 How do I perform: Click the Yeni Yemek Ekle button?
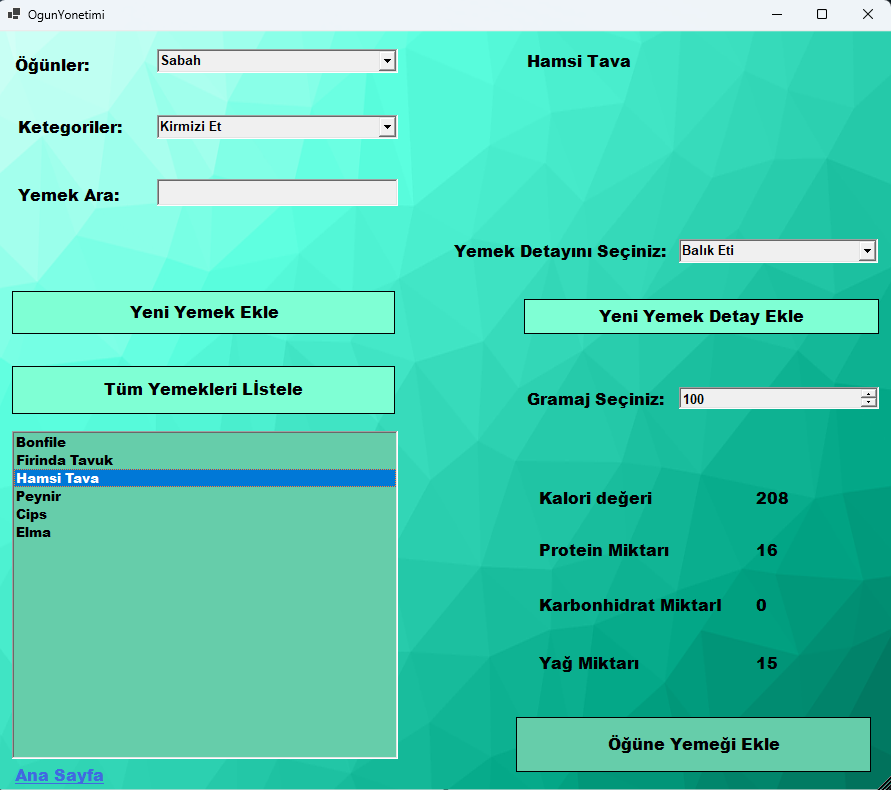tap(203, 313)
